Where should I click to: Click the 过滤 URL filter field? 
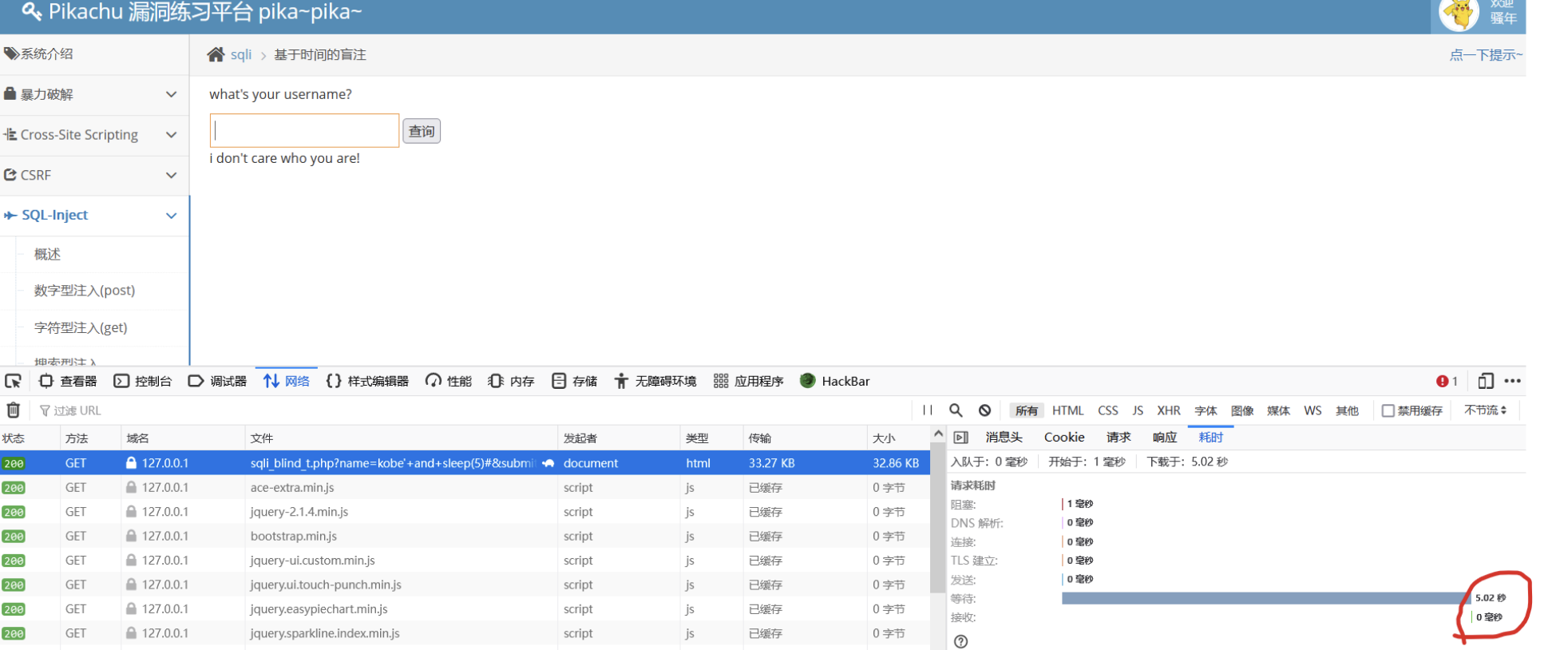coord(471,410)
